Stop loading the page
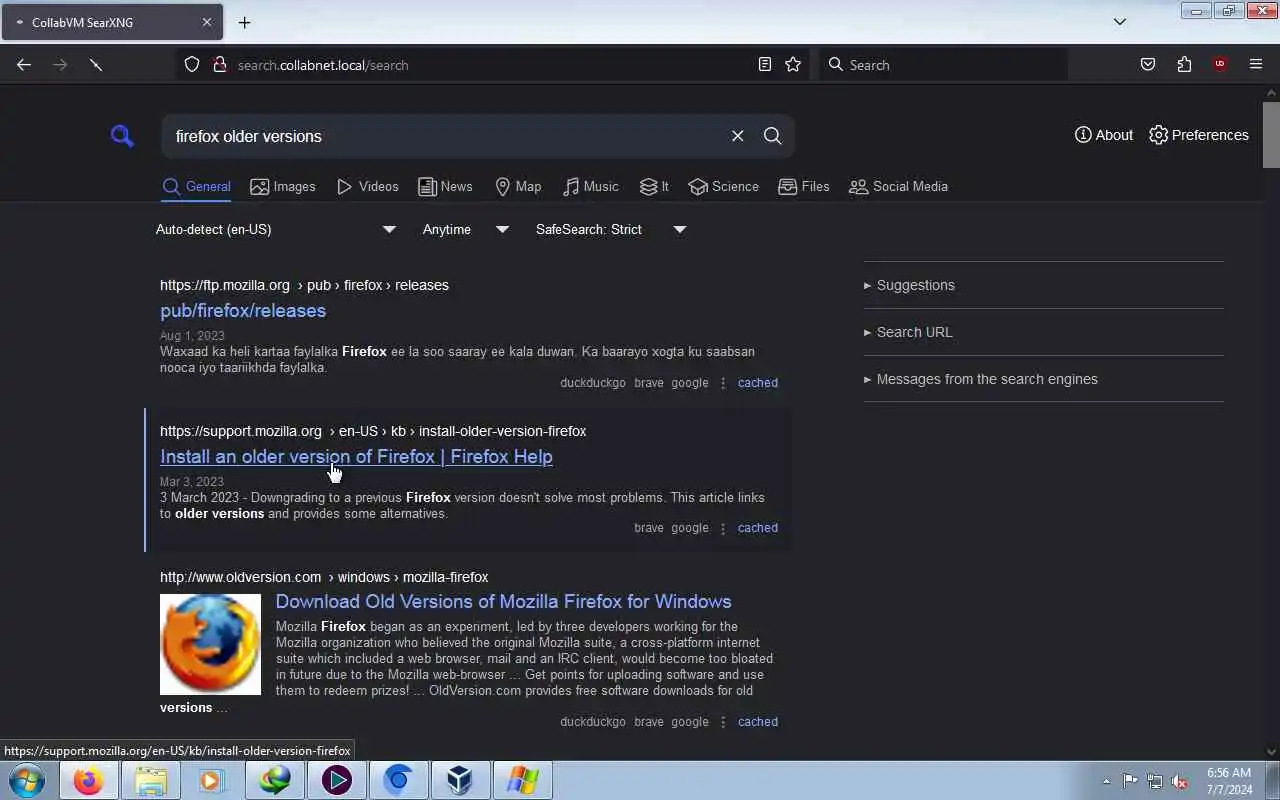The width and height of the screenshot is (1280, 800). (96, 64)
